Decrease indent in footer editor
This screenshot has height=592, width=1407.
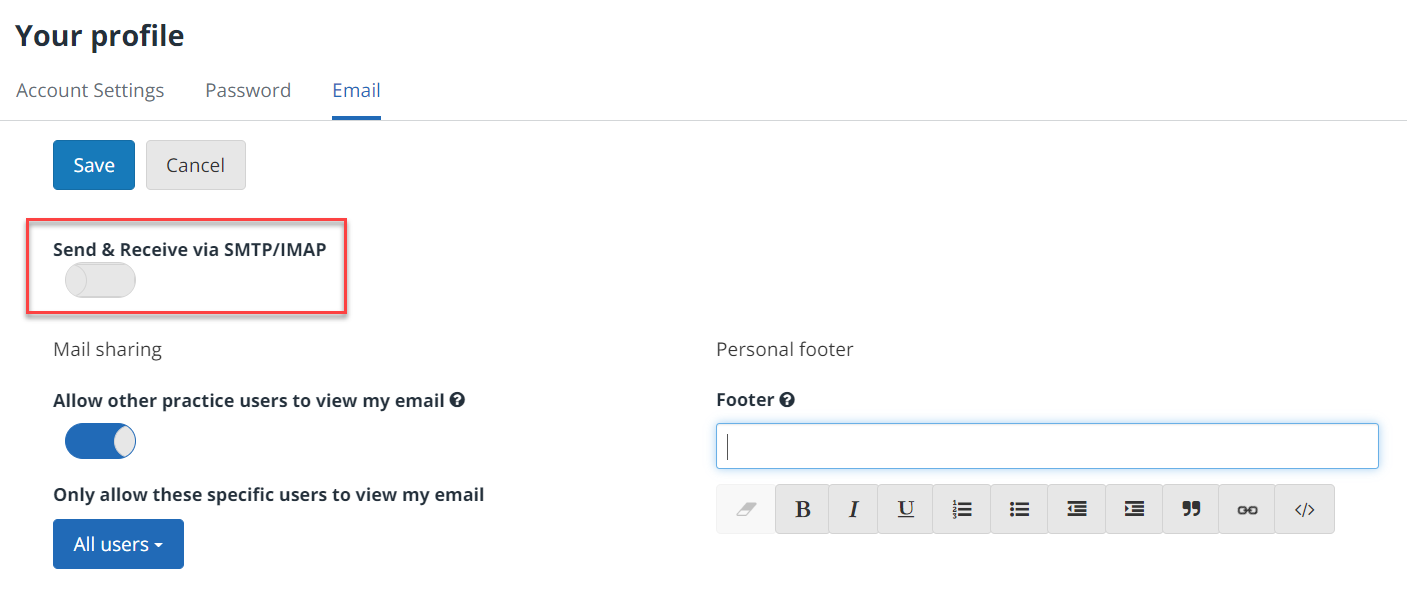1077,509
